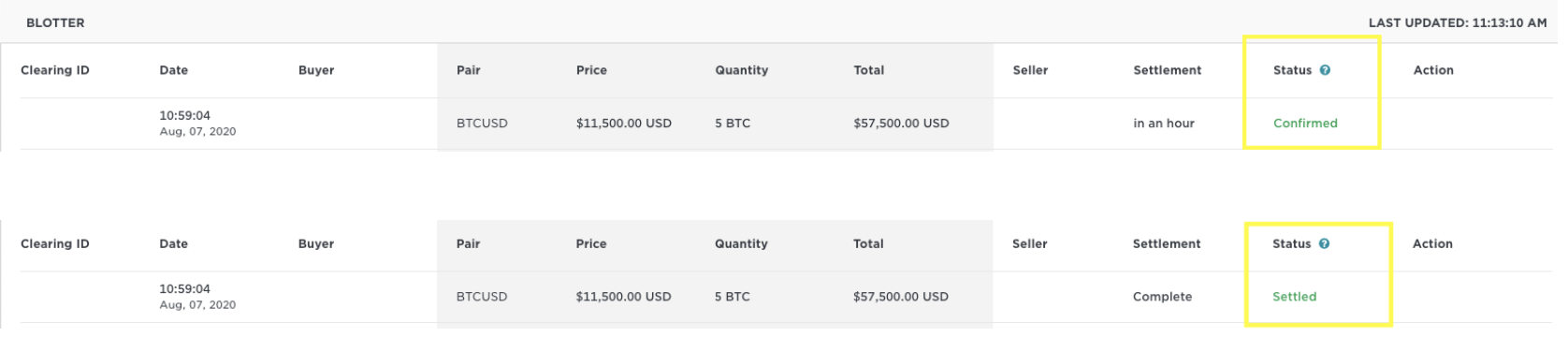Select the Settled status in bottom row
The width and height of the screenshot is (1568, 337).
tap(1294, 296)
